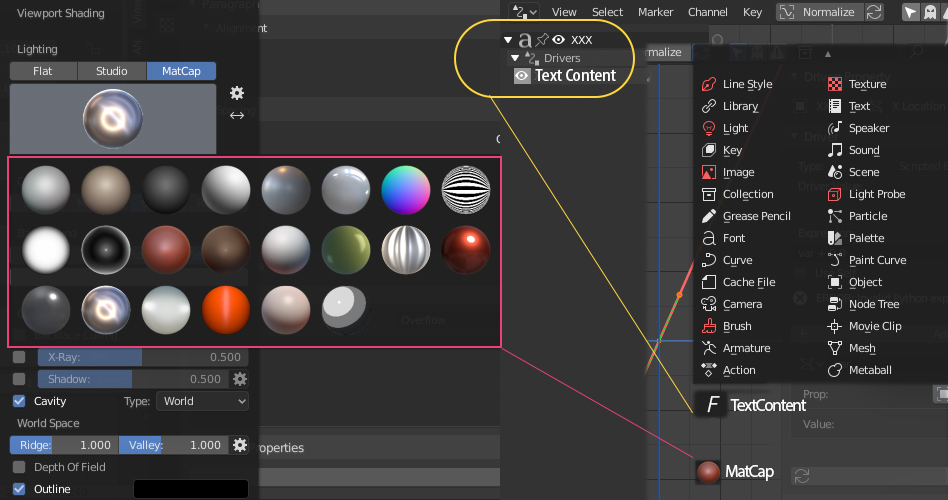This screenshot has width=948, height=500.
Task: Select the zebra-striped MatCap sphere
Action: [x=466, y=190]
